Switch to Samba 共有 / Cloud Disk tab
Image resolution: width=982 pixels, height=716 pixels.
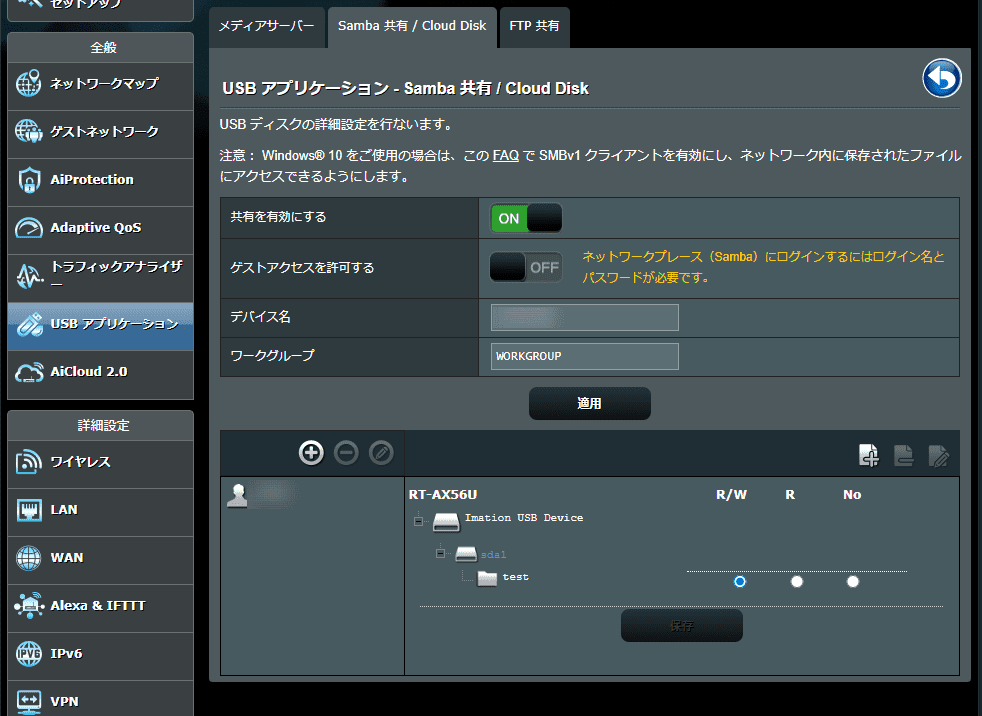point(412,26)
